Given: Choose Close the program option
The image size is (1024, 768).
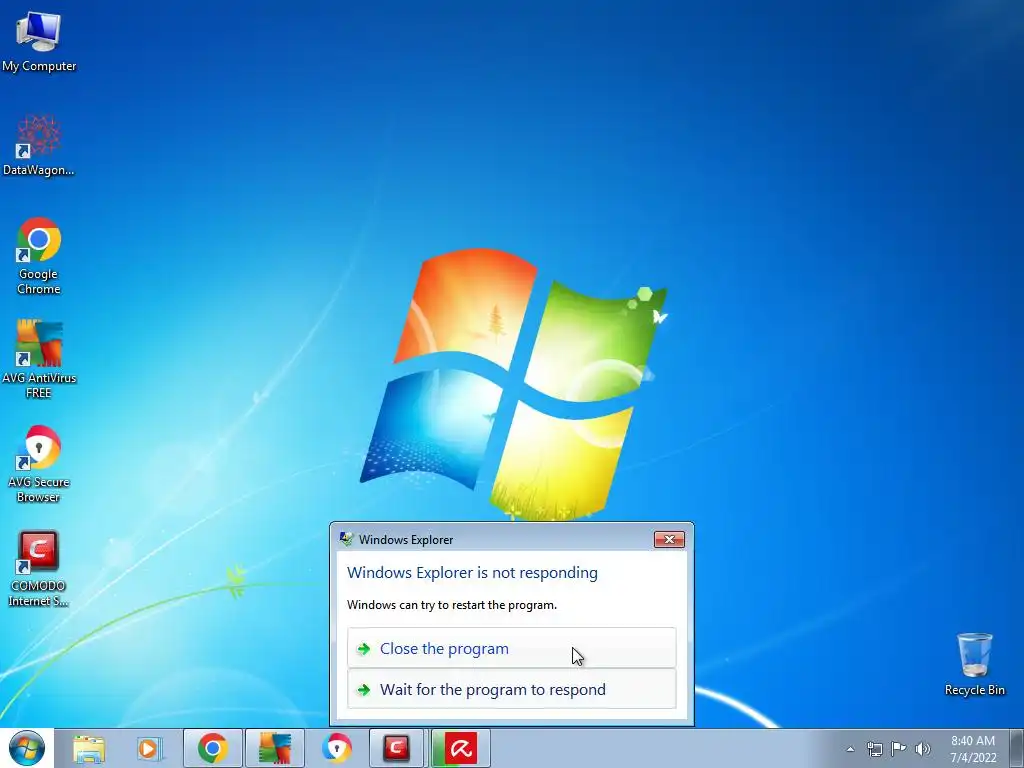Looking at the screenshot, I should click(511, 648).
